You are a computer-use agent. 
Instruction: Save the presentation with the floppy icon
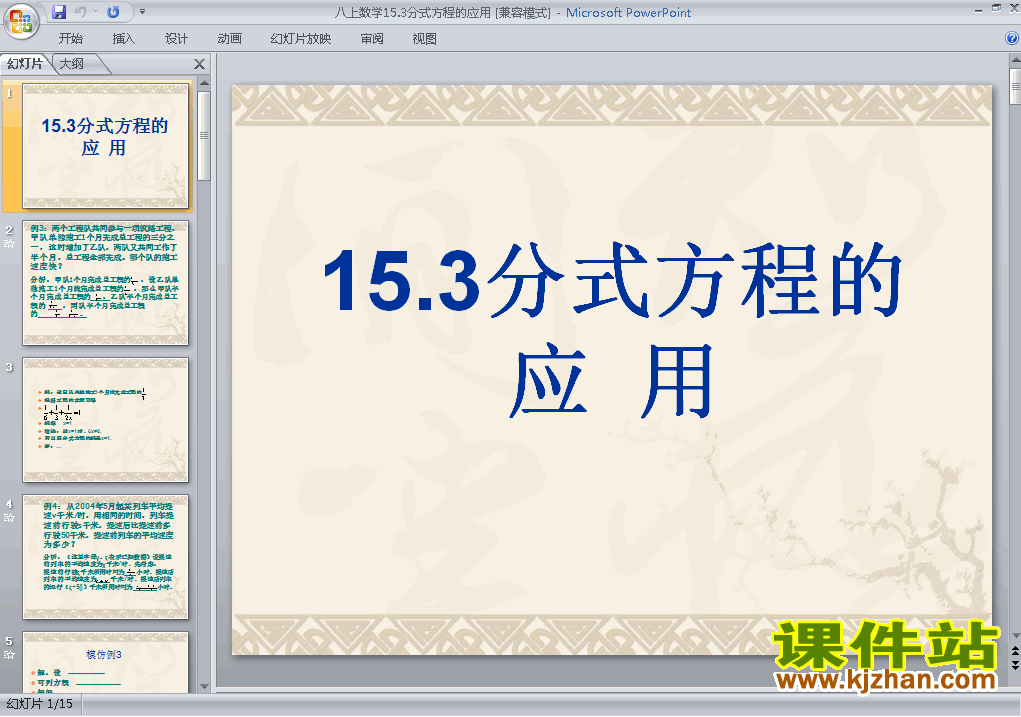[x=59, y=12]
